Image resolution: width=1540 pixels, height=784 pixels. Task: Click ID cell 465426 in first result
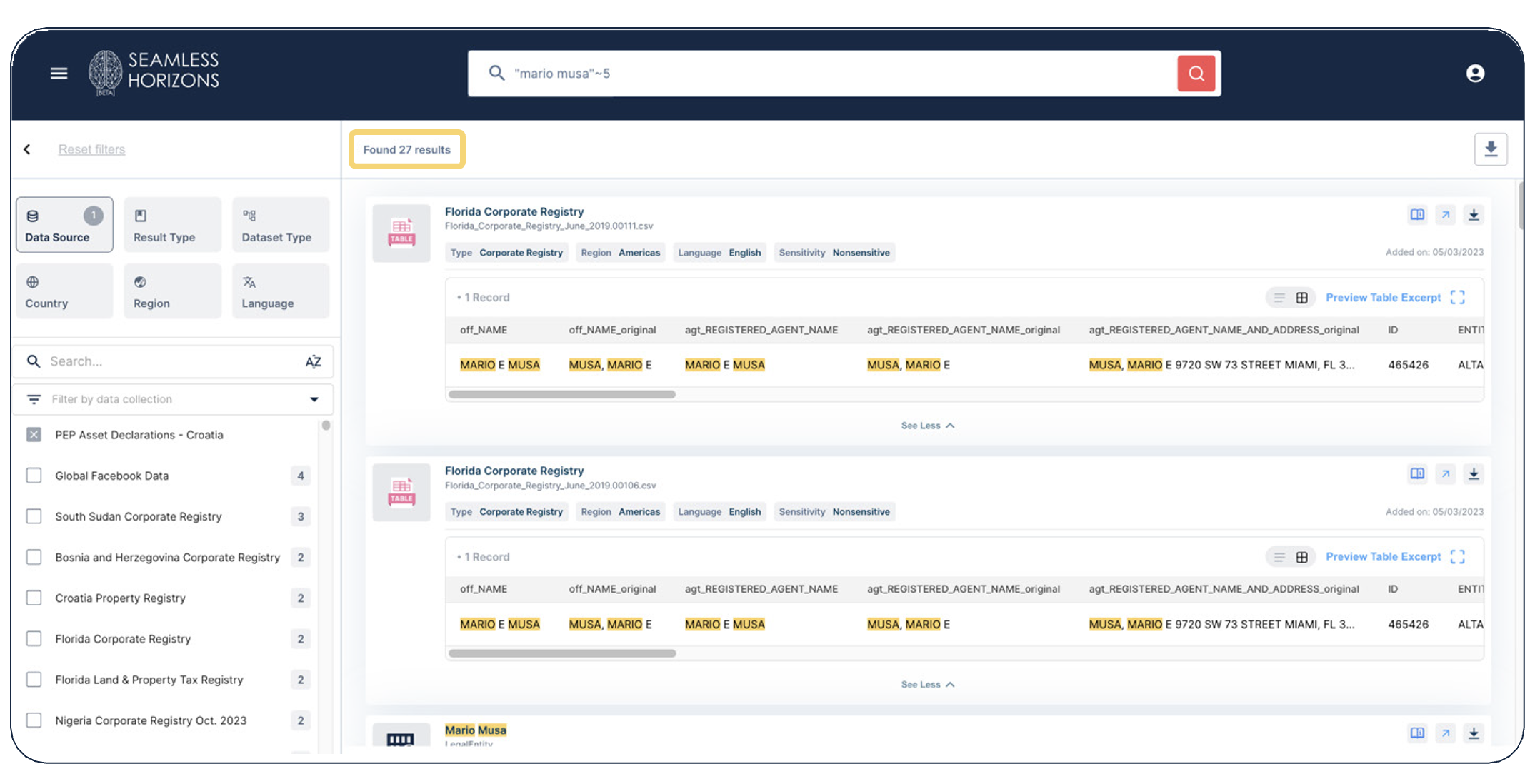point(1408,365)
